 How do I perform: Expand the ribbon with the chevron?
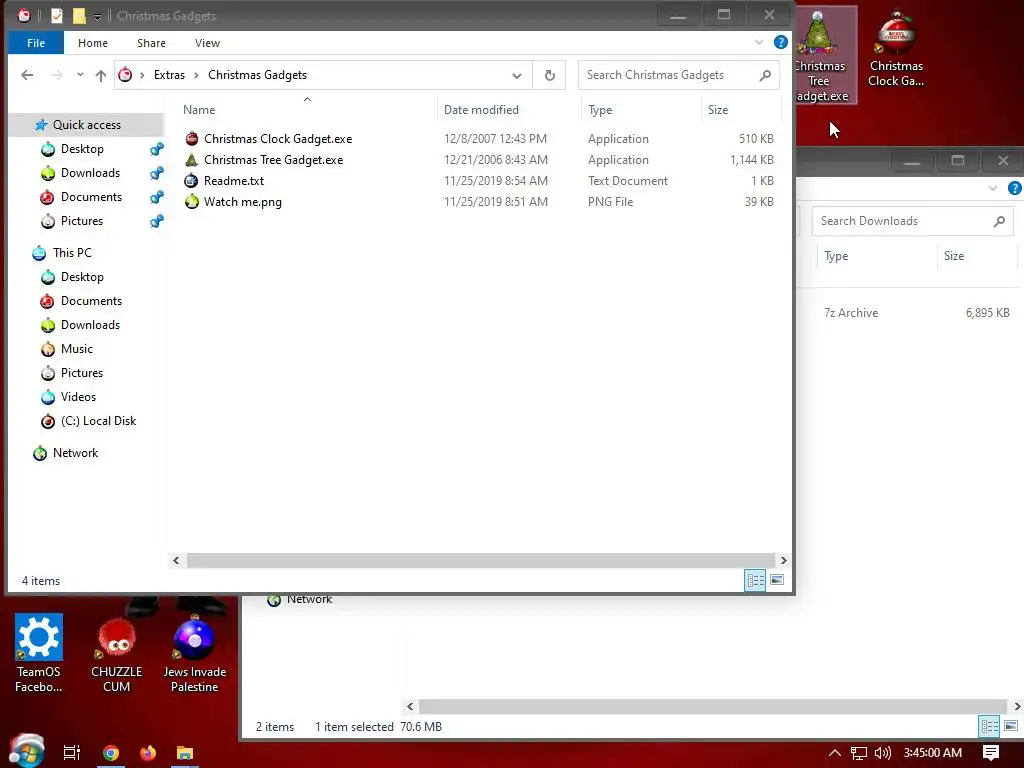(x=759, y=42)
